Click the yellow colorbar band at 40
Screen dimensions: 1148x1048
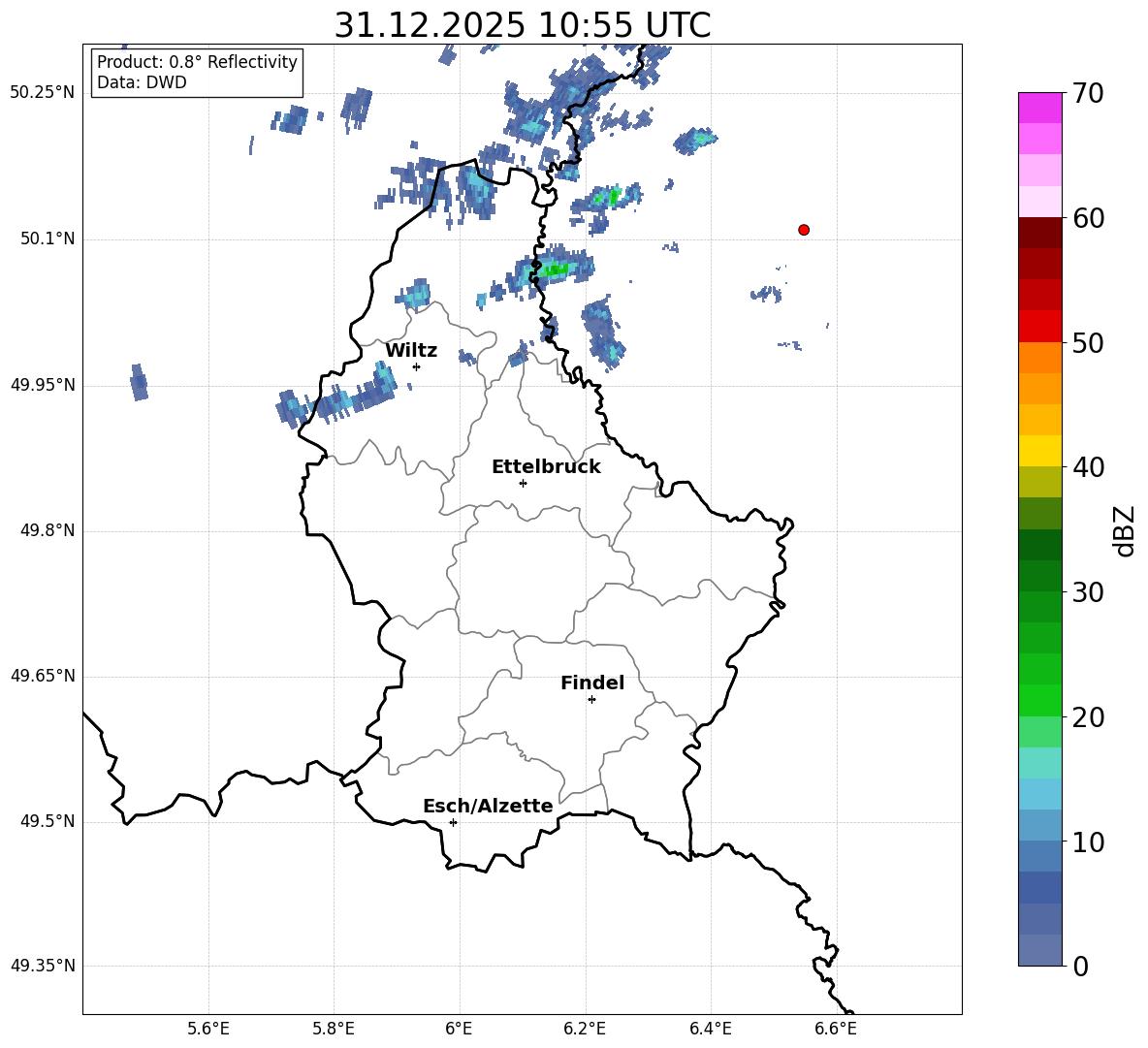1040,451
